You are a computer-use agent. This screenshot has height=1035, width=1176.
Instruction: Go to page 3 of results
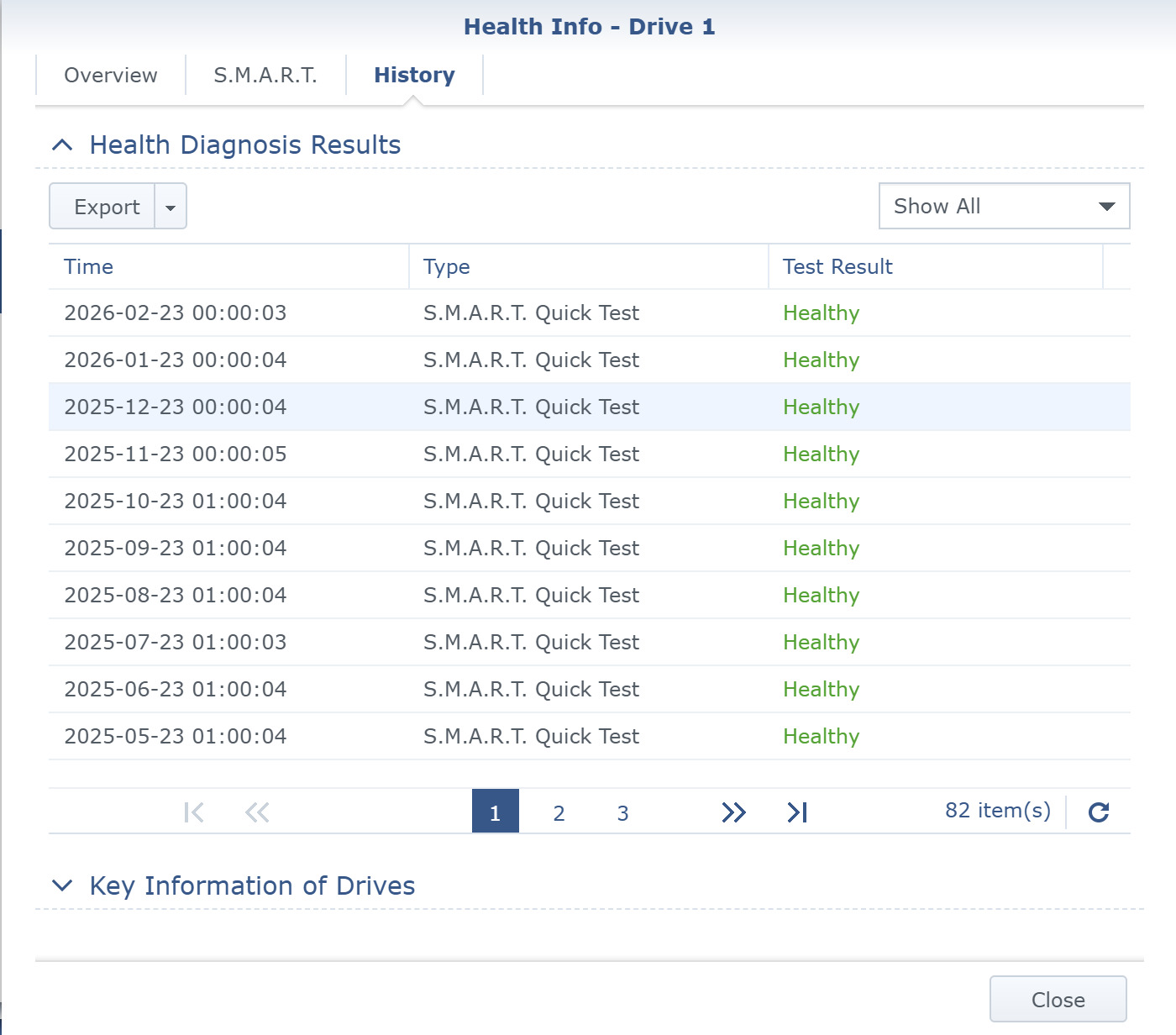[x=622, y=812]
